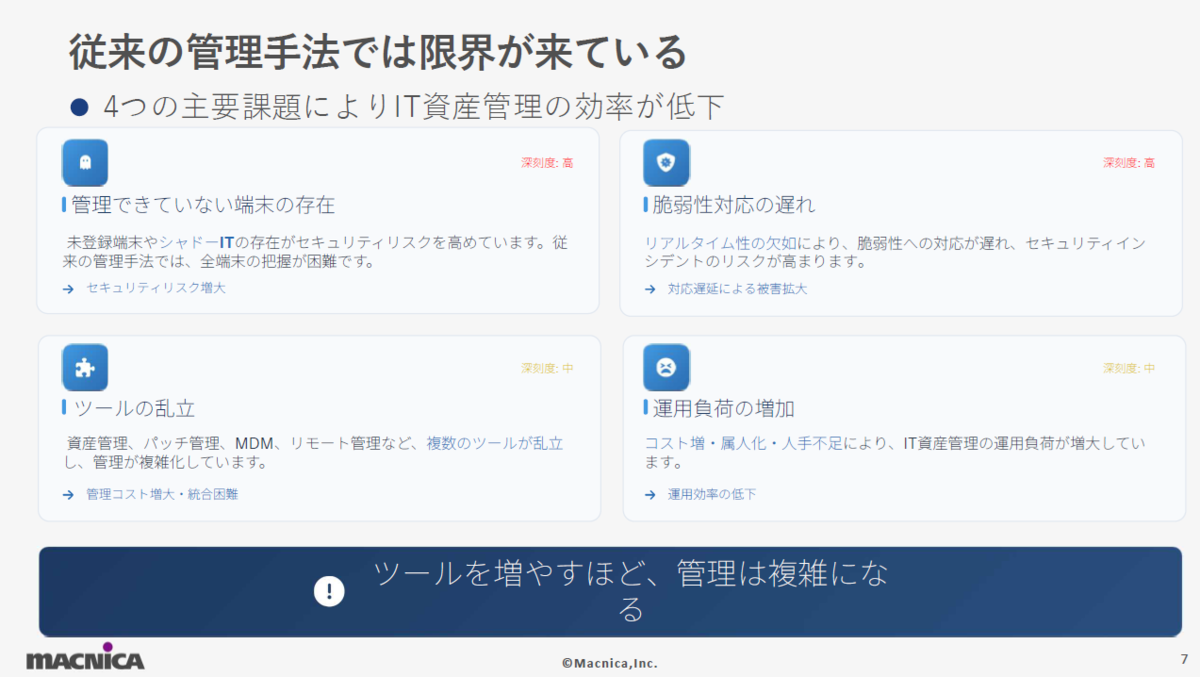The width and height of the screenshot is (1200, 677).
Task: Click the heading ツールの乱立
Action: click(x=133, y=408)
